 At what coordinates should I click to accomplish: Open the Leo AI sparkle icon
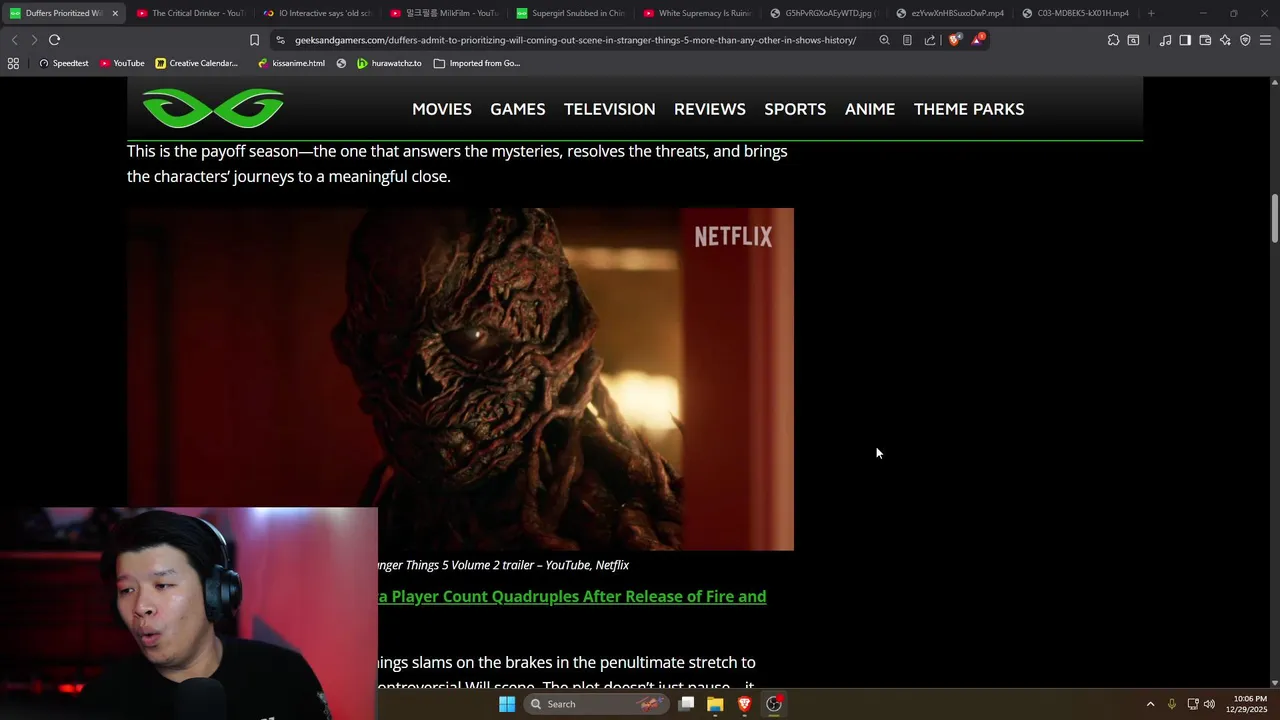pyautogui.click(x=1225, y=40)
